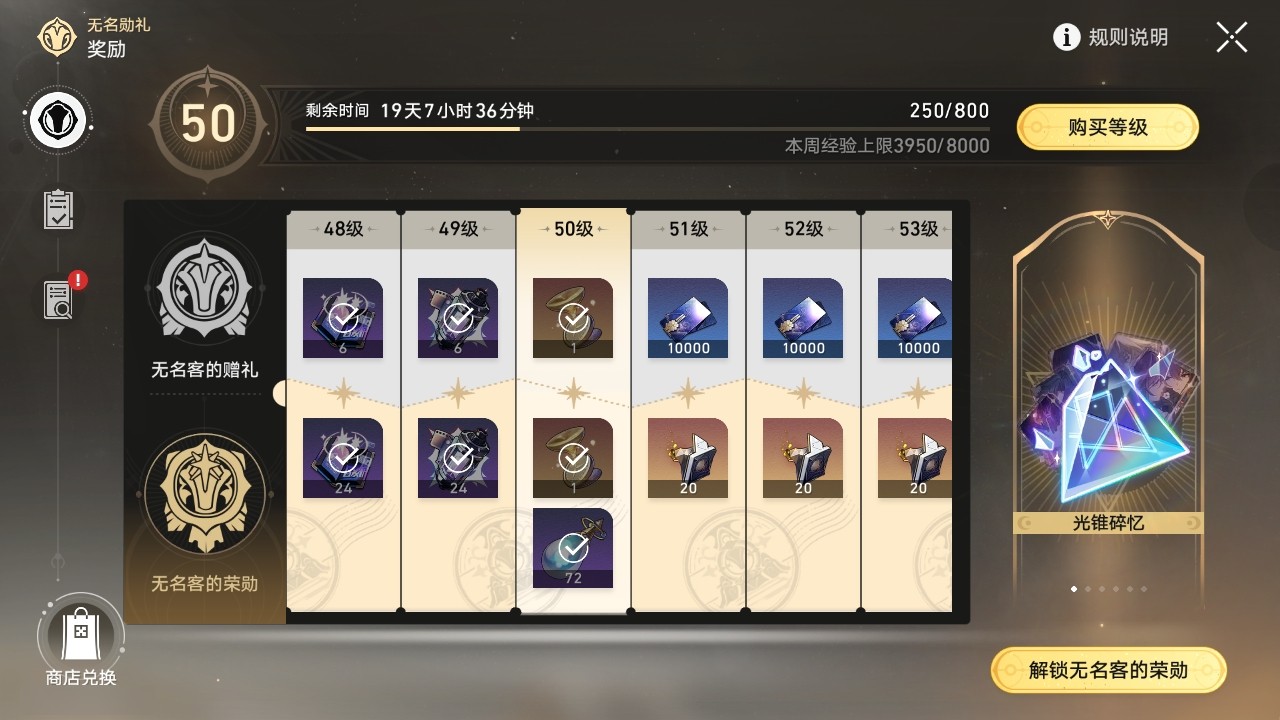Select the rewards tab icon in sidebar

[x=60, y=123]
